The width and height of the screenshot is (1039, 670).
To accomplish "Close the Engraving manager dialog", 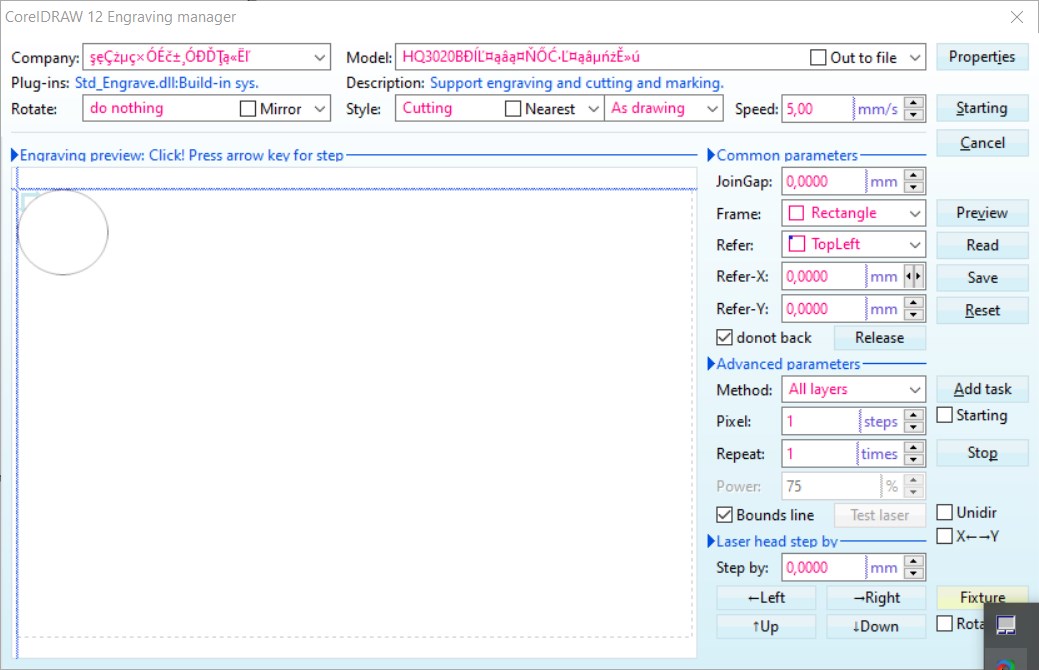I will pos(1017,17).
